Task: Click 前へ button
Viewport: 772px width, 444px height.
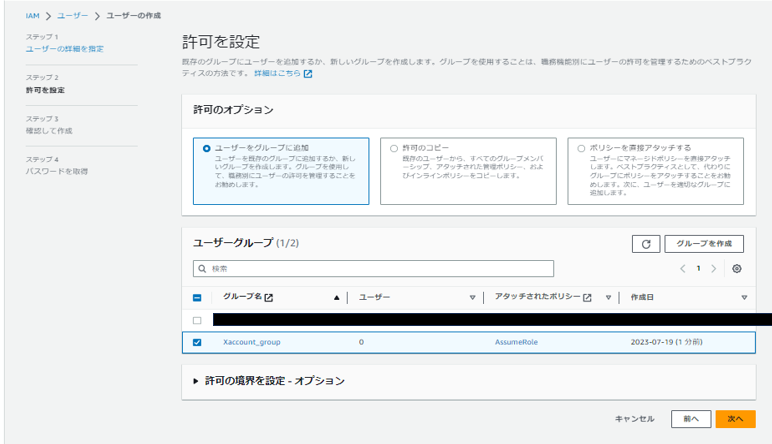Action: click(691, 419)
